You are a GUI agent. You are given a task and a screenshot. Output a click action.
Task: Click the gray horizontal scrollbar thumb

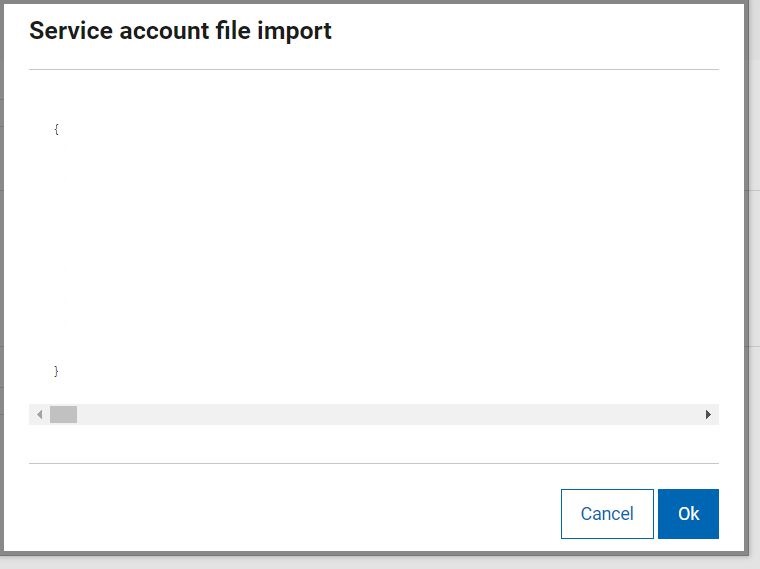pos(63,414)
